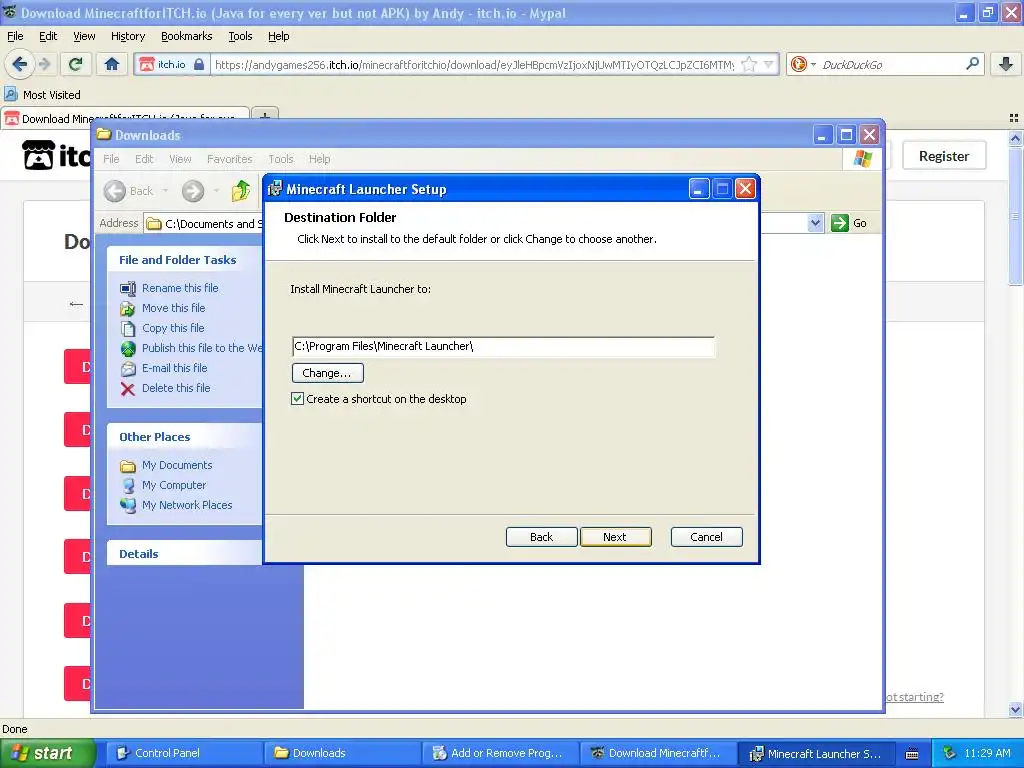Viewport: 1024px width, 768px height.
Task: Click the Rename this file icon
Action: coord(128,288)
